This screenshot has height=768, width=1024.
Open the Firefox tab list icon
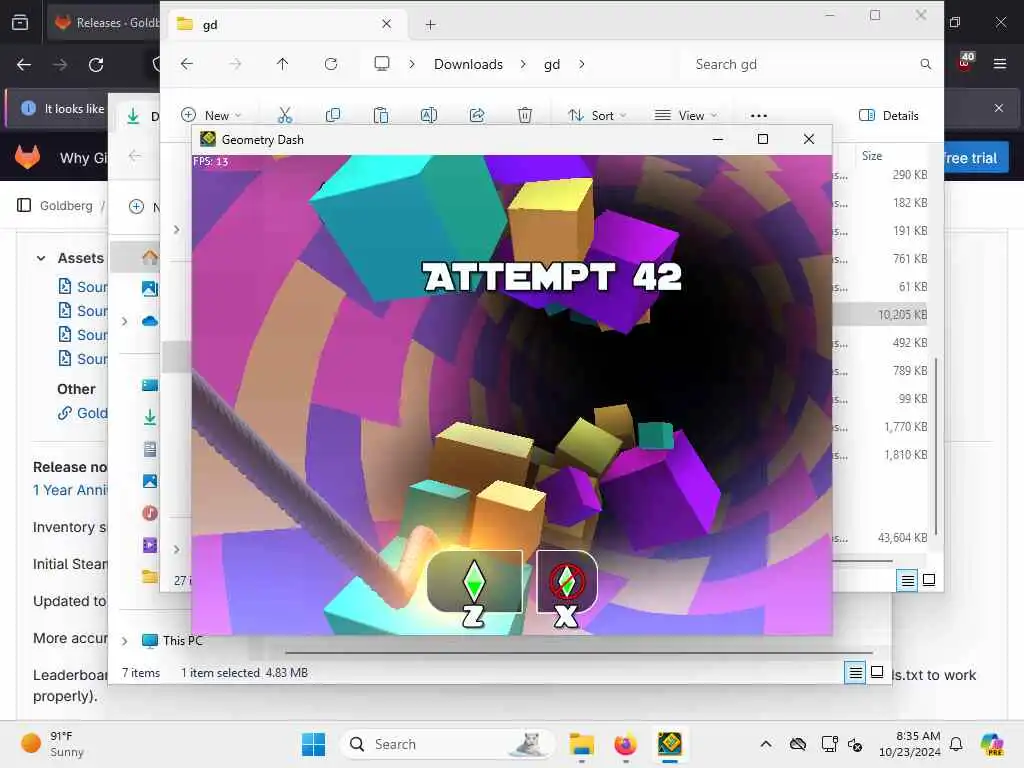pyautogui.click(x=20, y=23)
